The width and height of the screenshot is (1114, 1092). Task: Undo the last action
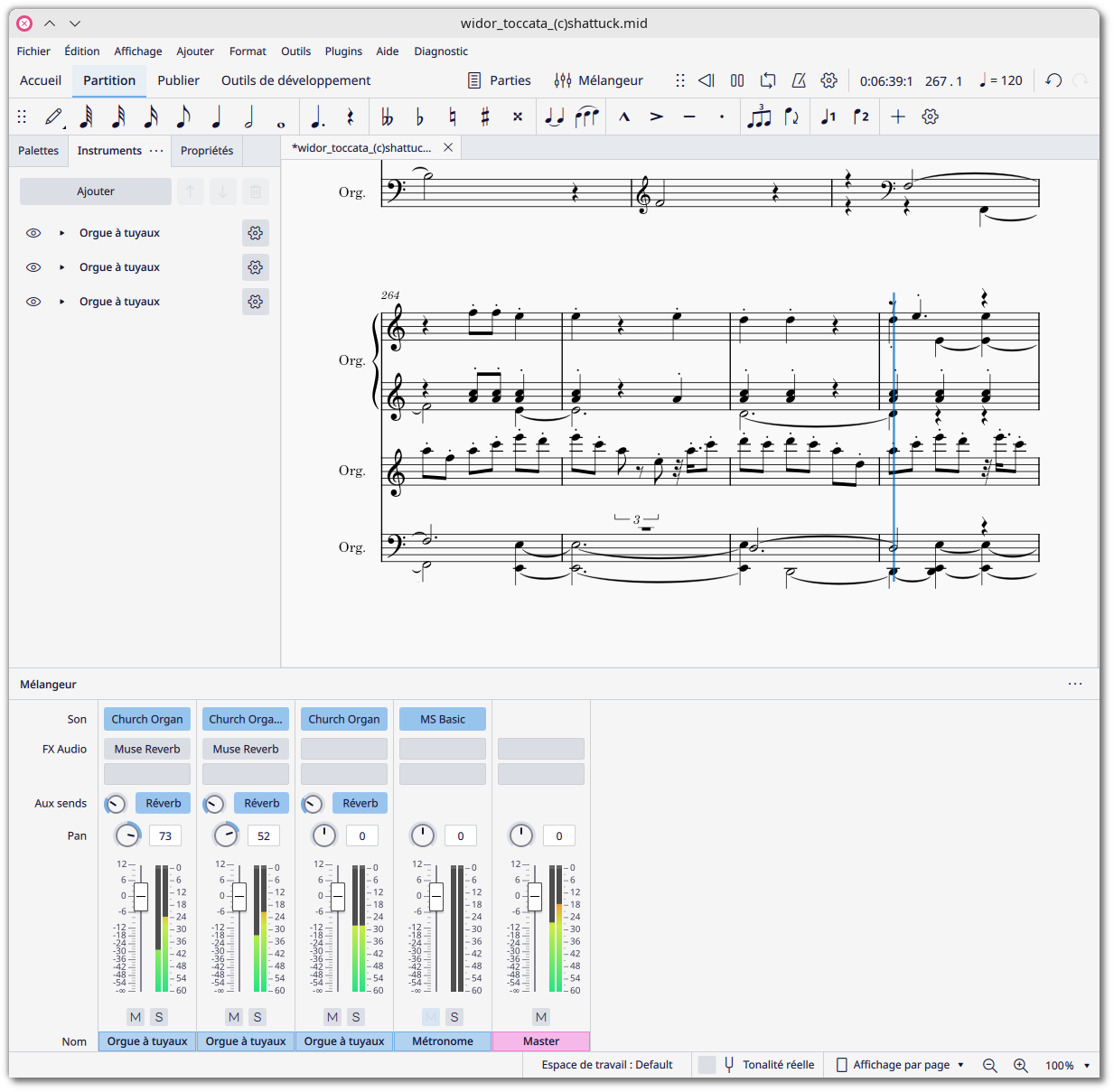[1053, 80]
